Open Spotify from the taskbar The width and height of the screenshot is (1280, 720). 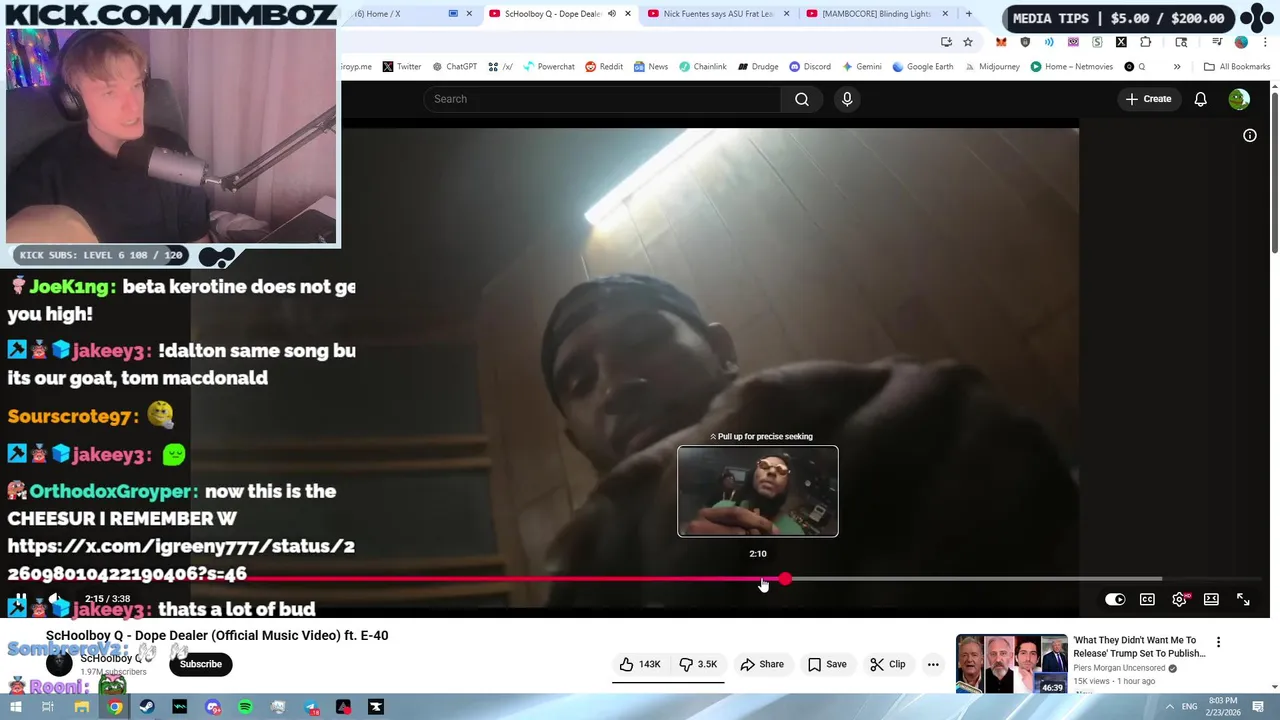(x=245, y=707)
